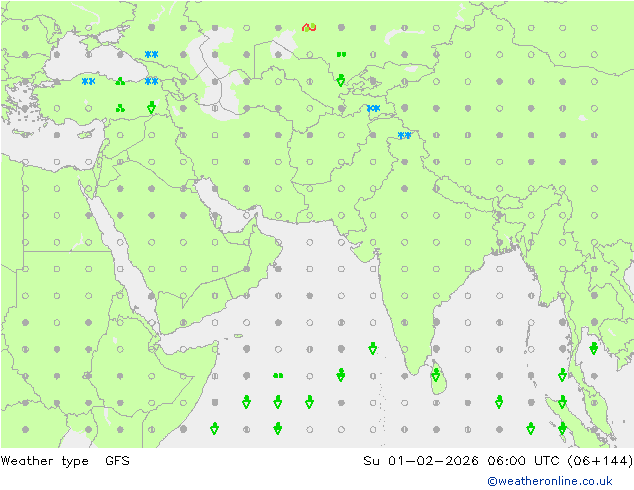Click the forecast offset text '(06+144)'

point(600,461)
